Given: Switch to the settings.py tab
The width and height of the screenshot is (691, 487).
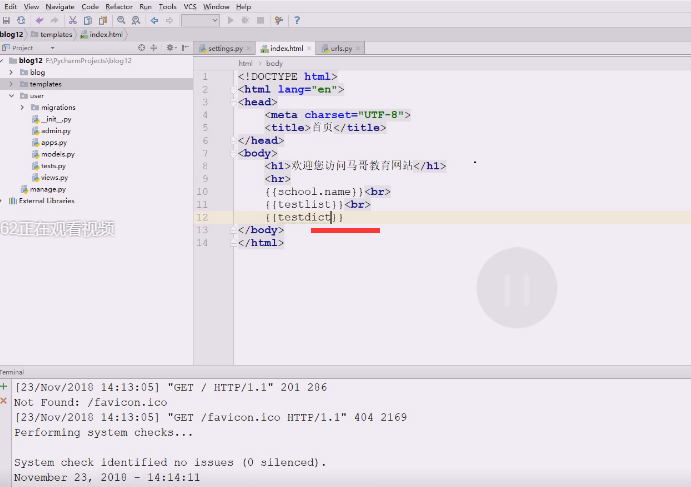Looking at the screenshot, I should (x=225, y=48).
